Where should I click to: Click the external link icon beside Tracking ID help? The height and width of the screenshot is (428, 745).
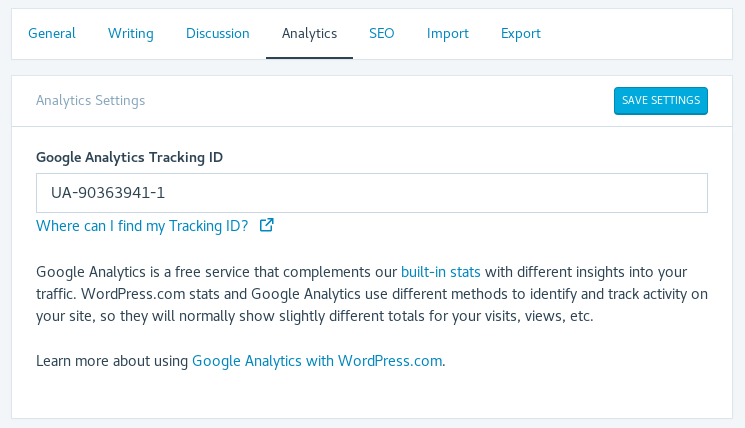pyautogui.click(x=267, y=225)
